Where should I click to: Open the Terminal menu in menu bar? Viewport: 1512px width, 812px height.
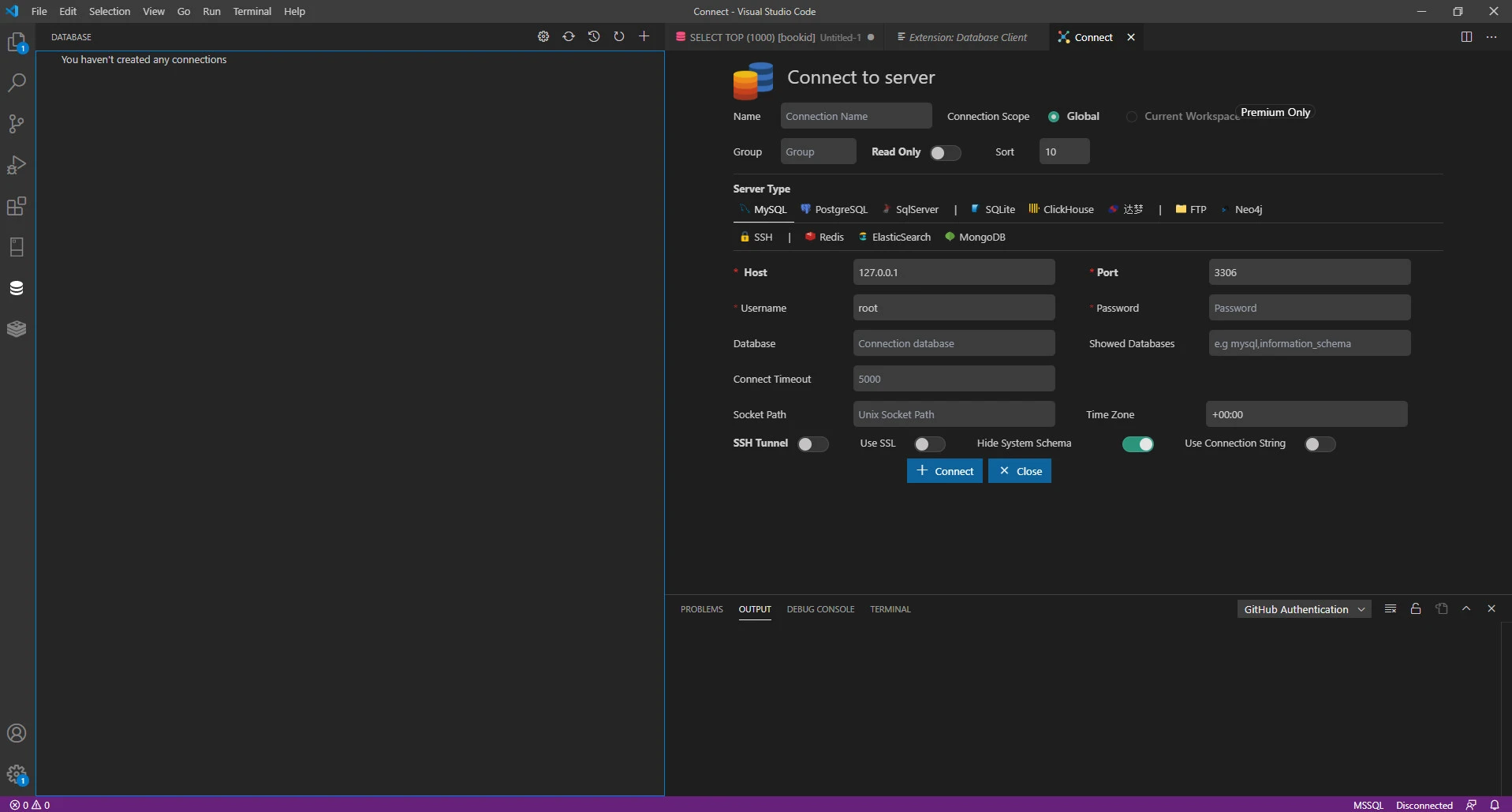click(252, 11)
